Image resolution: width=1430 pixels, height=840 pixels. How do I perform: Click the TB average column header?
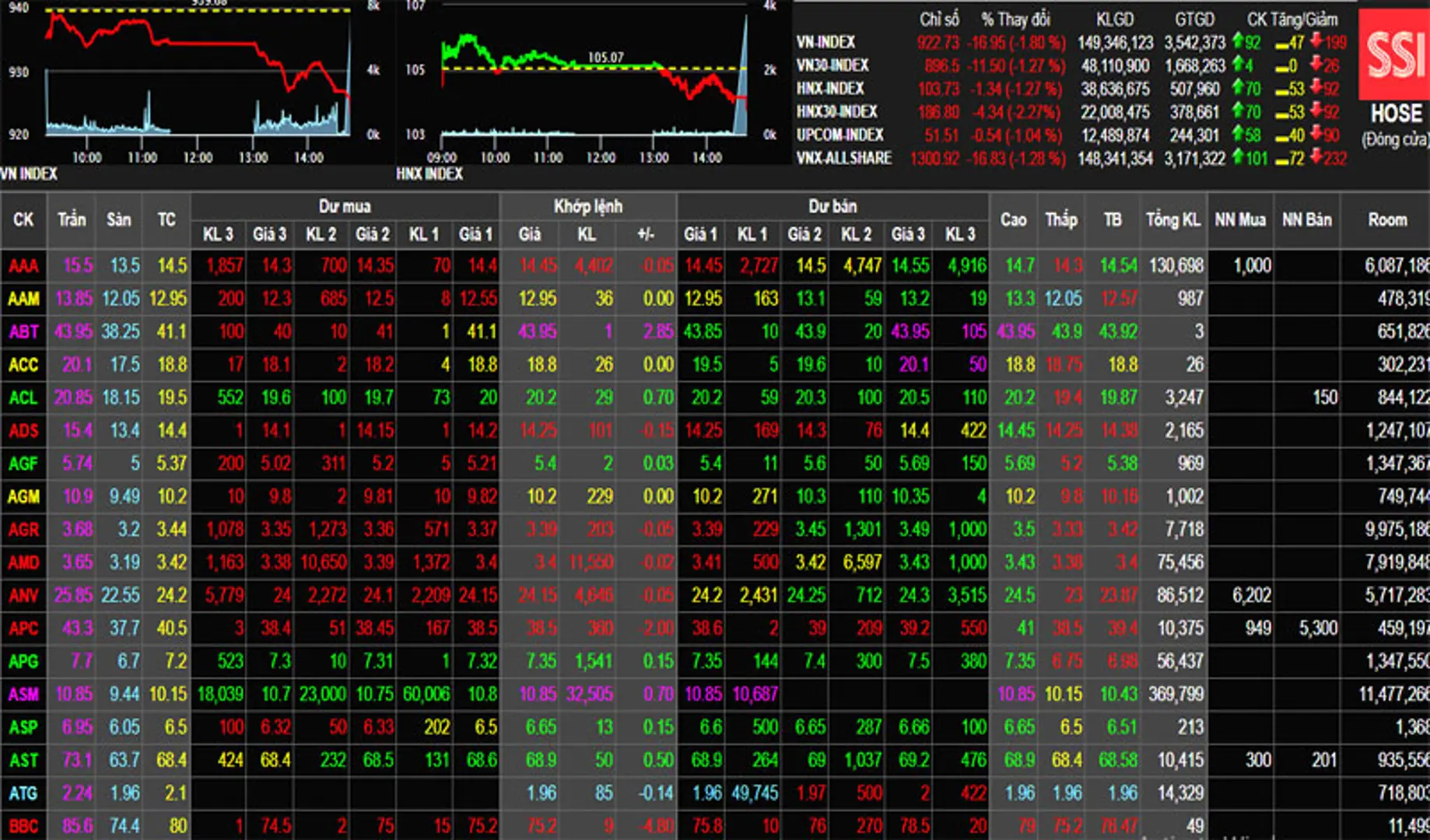[x=1113, y=220]
